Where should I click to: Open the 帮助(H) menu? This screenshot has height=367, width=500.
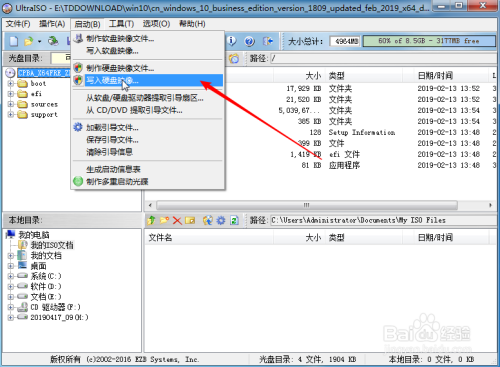click(x=192, y=24)
